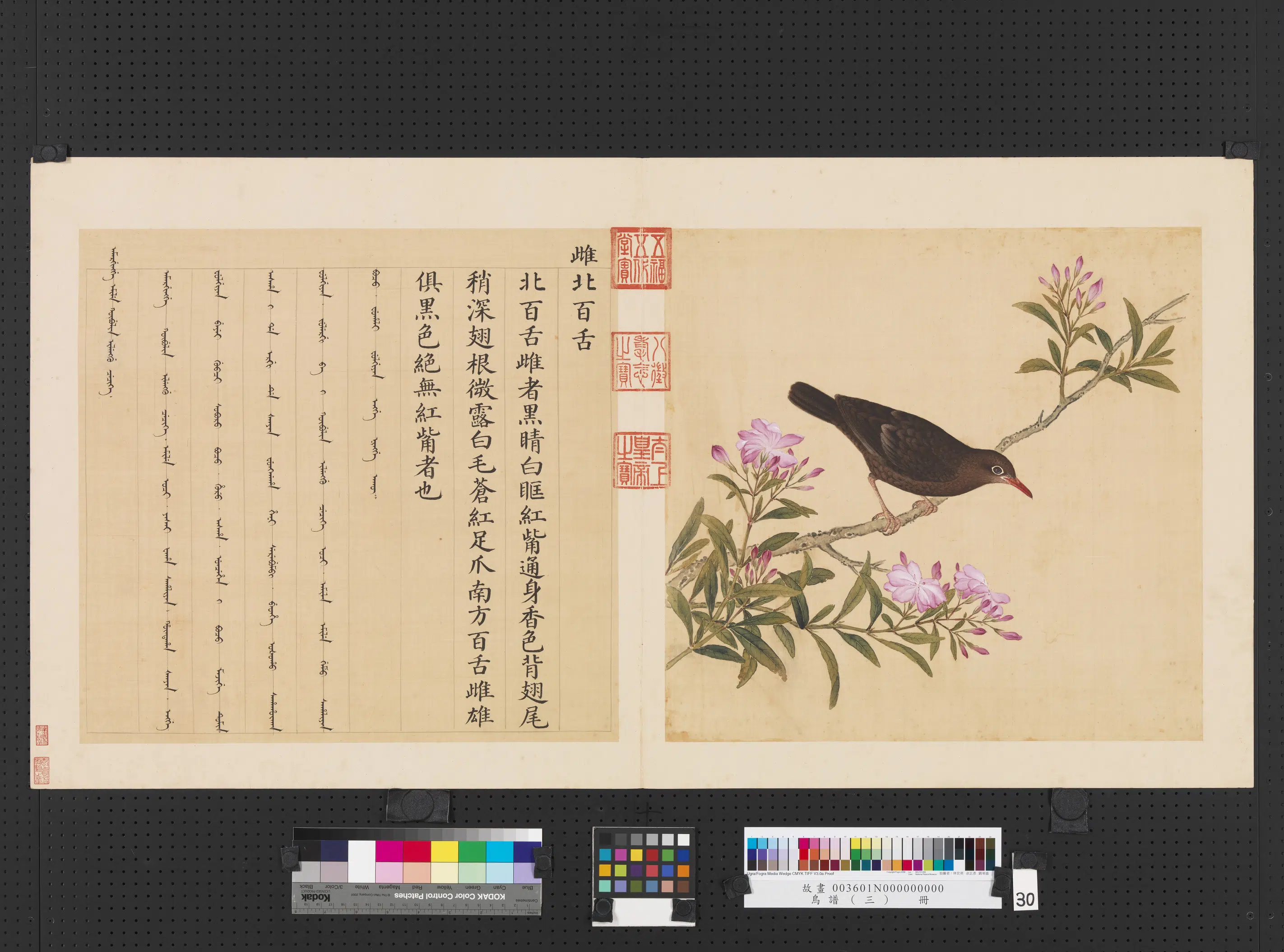The height and width of the screenshot is (952, 1284).
Task: Click the 'Green' label on Kodak strip
Action: point(472,887)
